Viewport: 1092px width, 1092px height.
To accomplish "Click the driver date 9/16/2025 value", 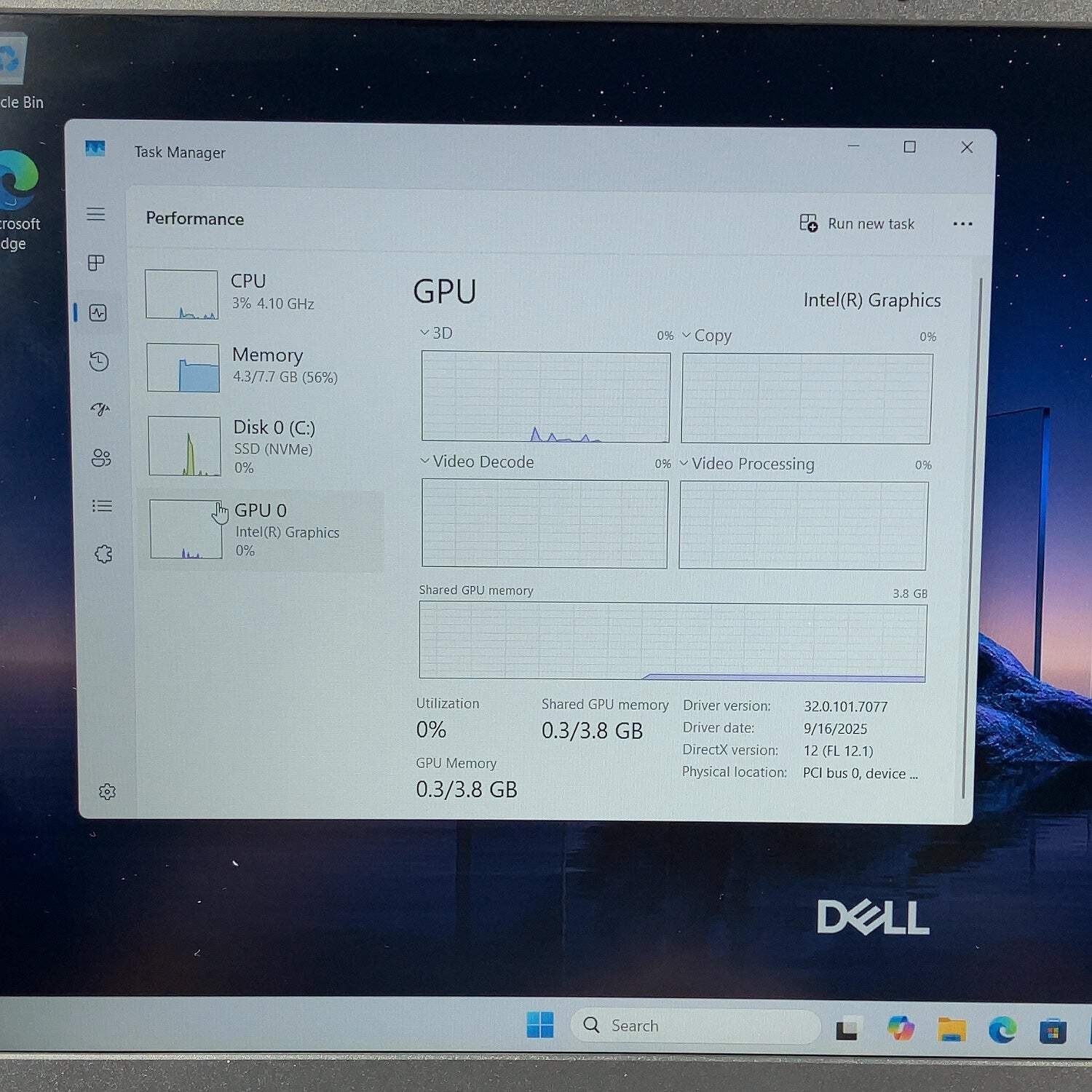I will (835, 729).
